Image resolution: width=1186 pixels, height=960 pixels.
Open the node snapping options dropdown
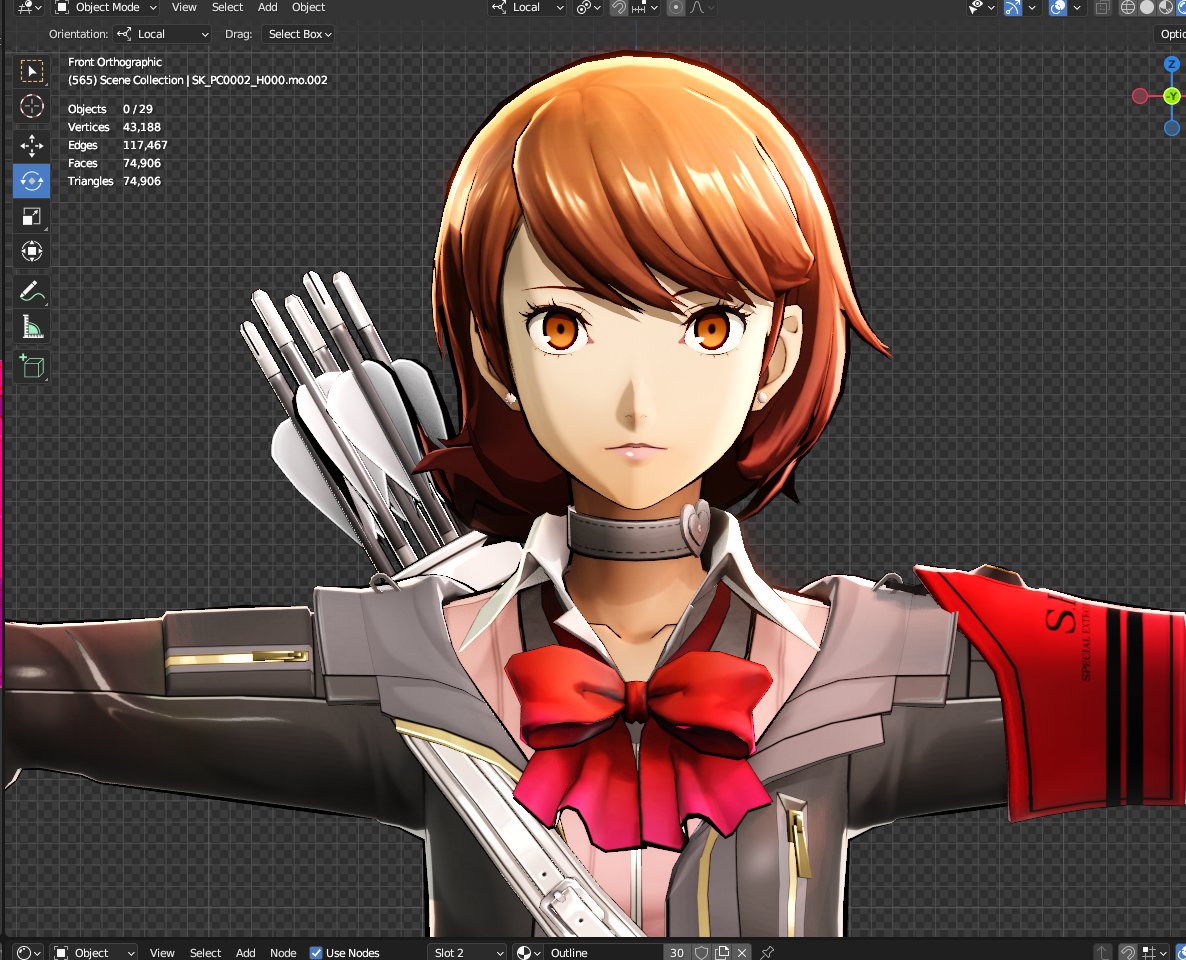click(1153, 952)
